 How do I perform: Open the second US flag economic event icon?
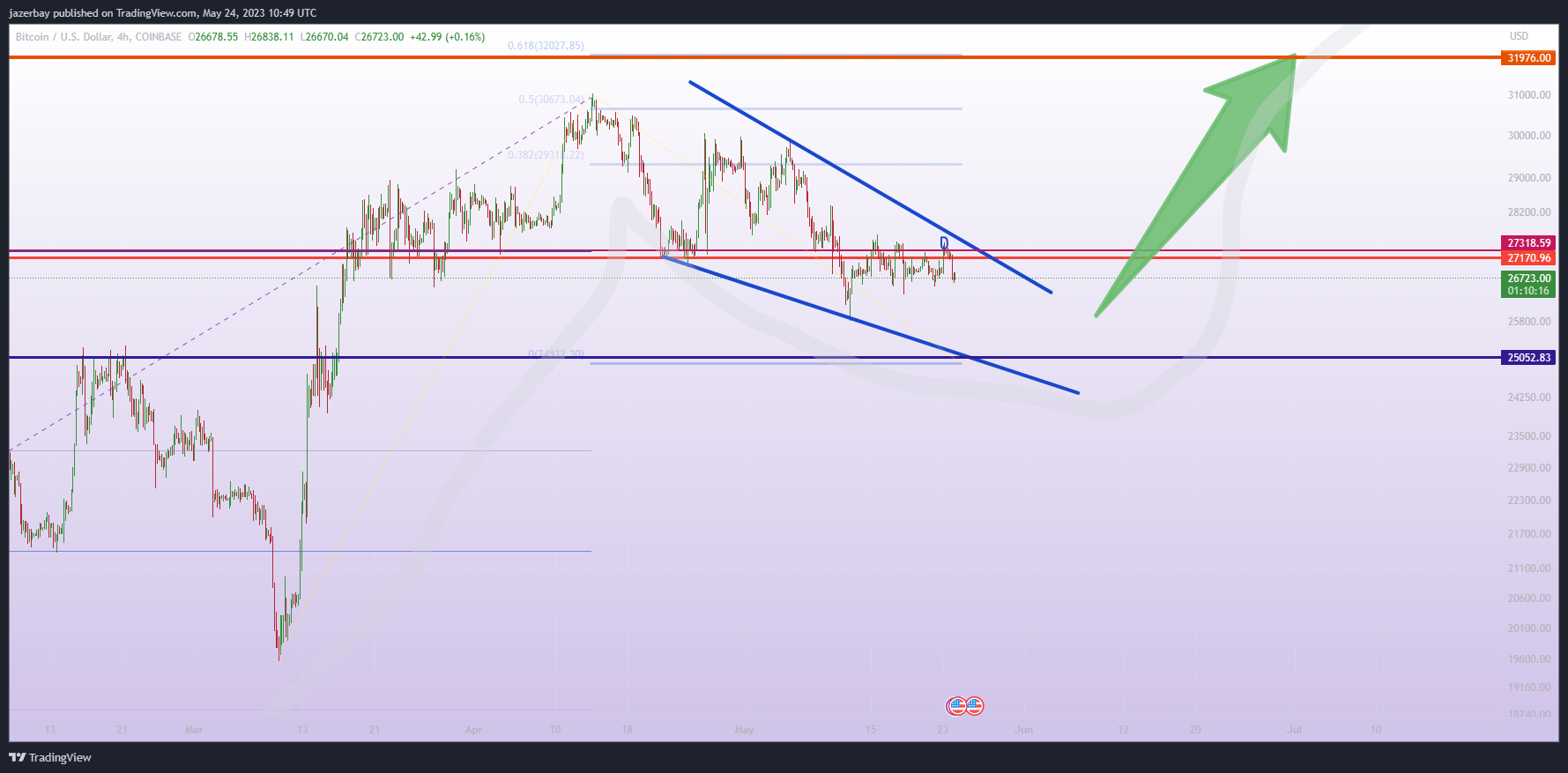click(974, 705)
